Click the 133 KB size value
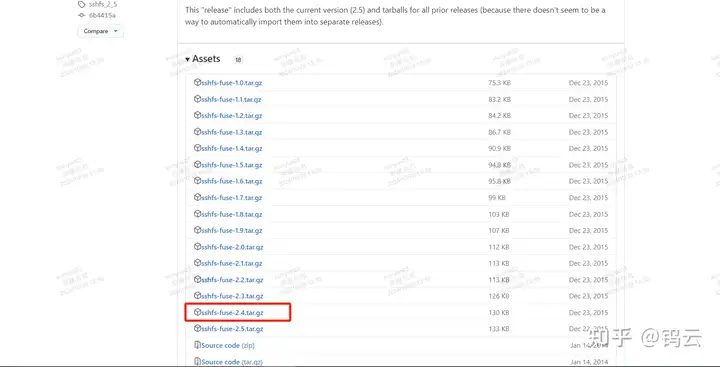This screenshot has width=720, height=367. [499, 329]
